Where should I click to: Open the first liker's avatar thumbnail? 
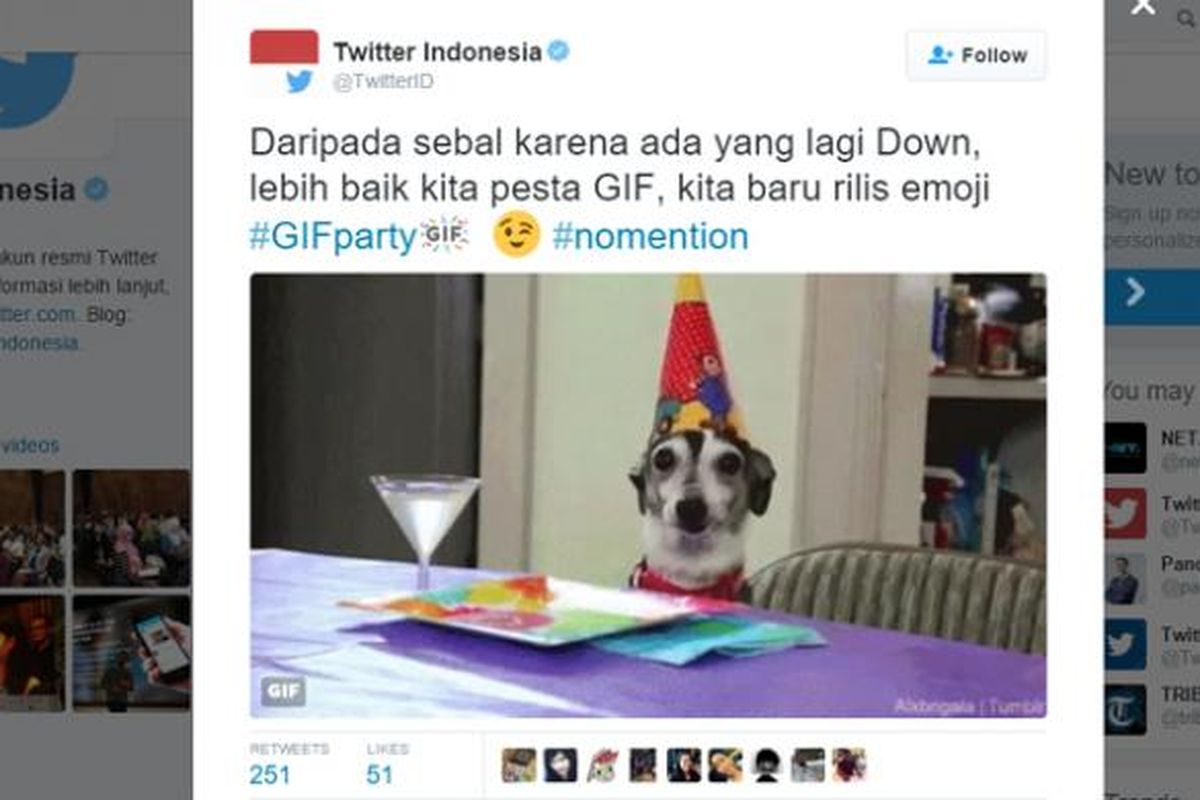tap(519, 765)
